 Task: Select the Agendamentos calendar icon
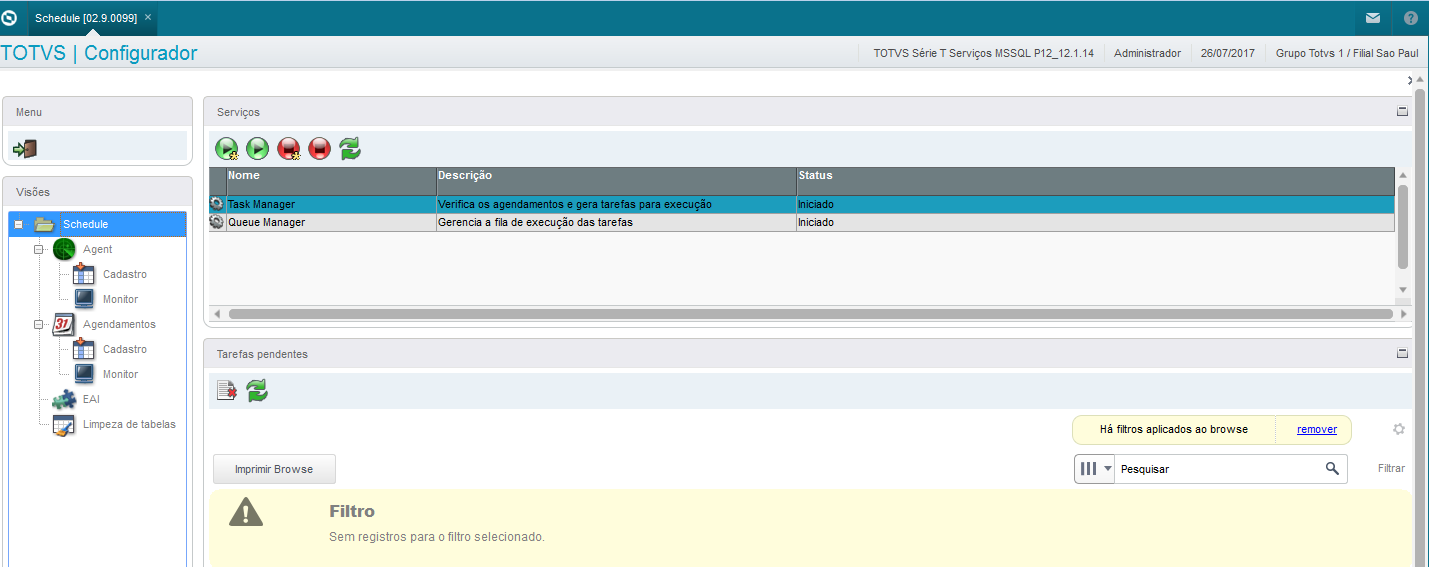[x=64, y=324]
